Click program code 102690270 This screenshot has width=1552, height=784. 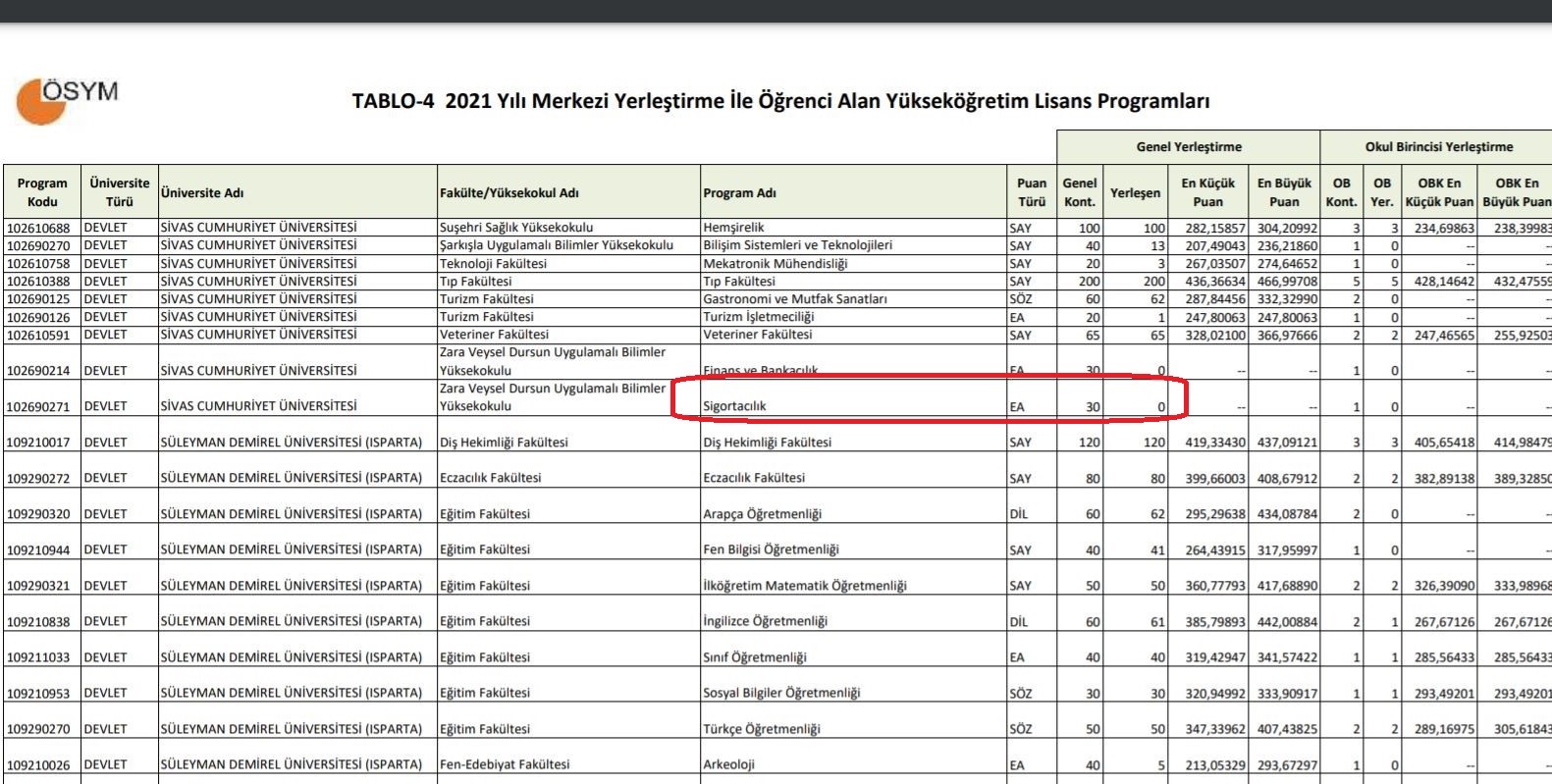(38, 245)
